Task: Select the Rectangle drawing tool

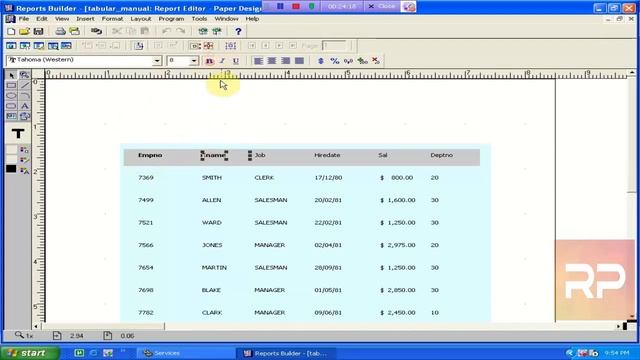Action: [x=11, y=85]
